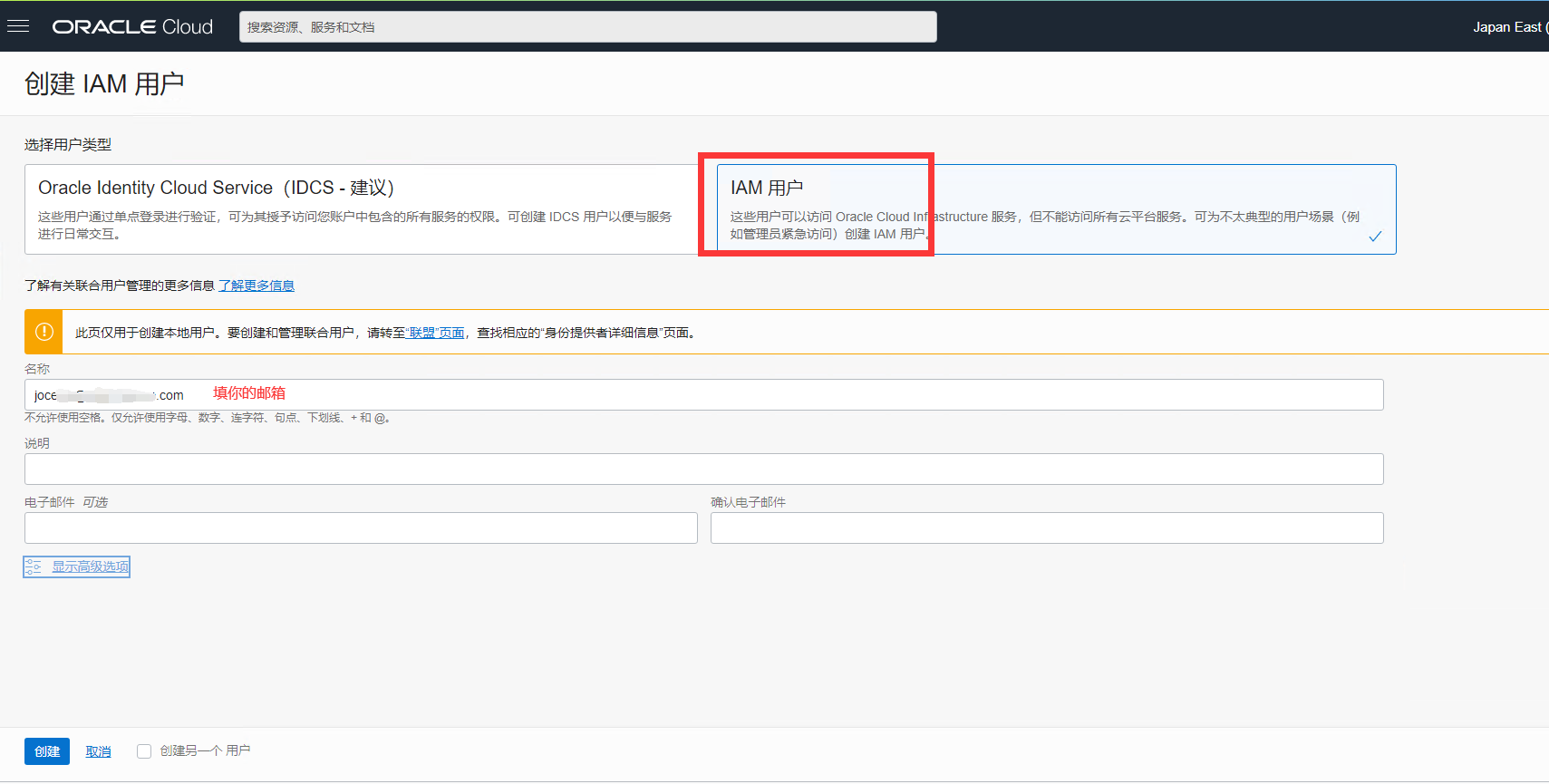Click the orange warning info icon
This screenshot has width=1549, height=784.
pos(44,332)
